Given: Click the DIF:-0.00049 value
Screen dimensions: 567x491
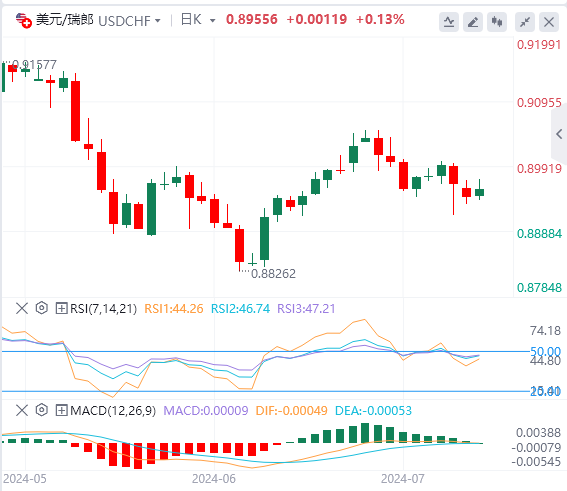Looking at the screenshot, I should pyautogui.click(x=291, y=411).
